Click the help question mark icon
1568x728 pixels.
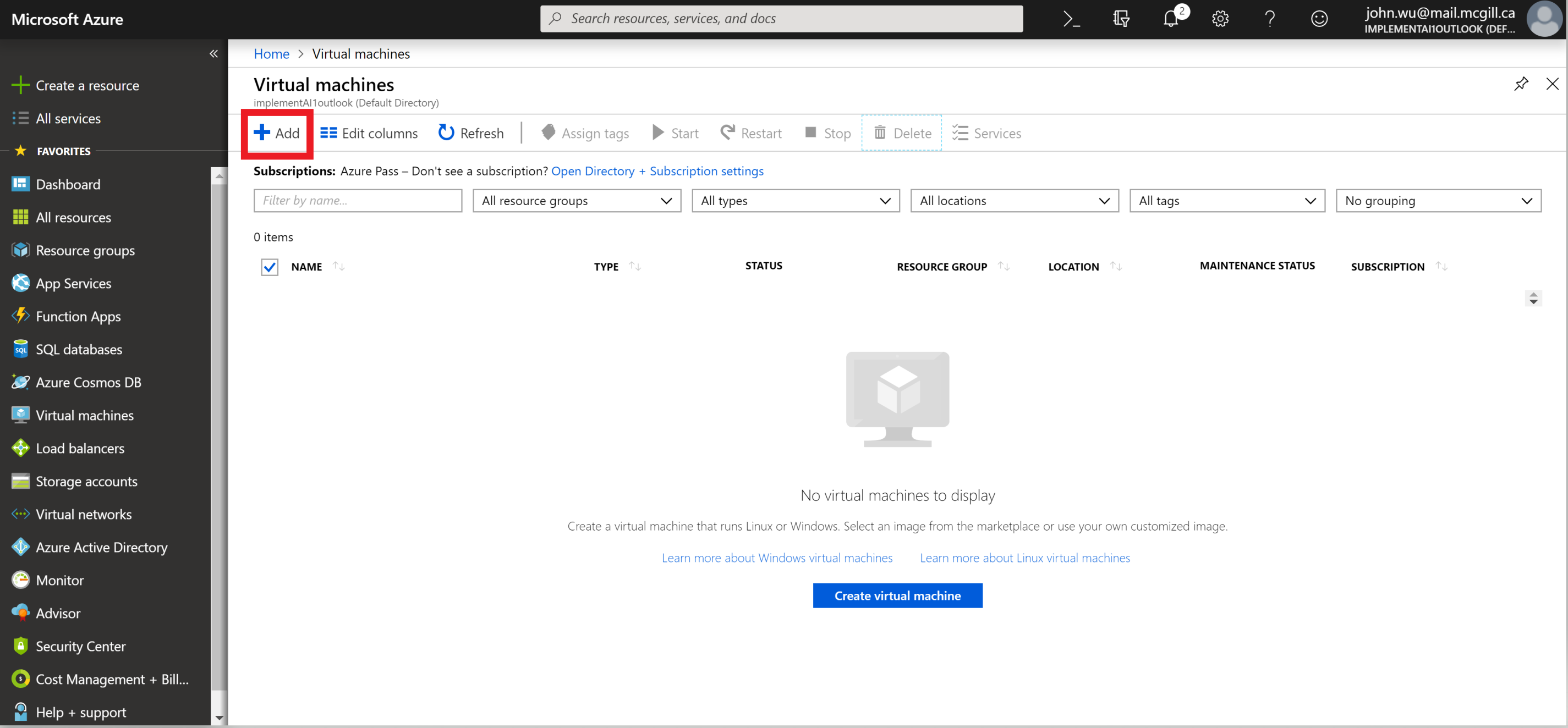[1270, 19]
